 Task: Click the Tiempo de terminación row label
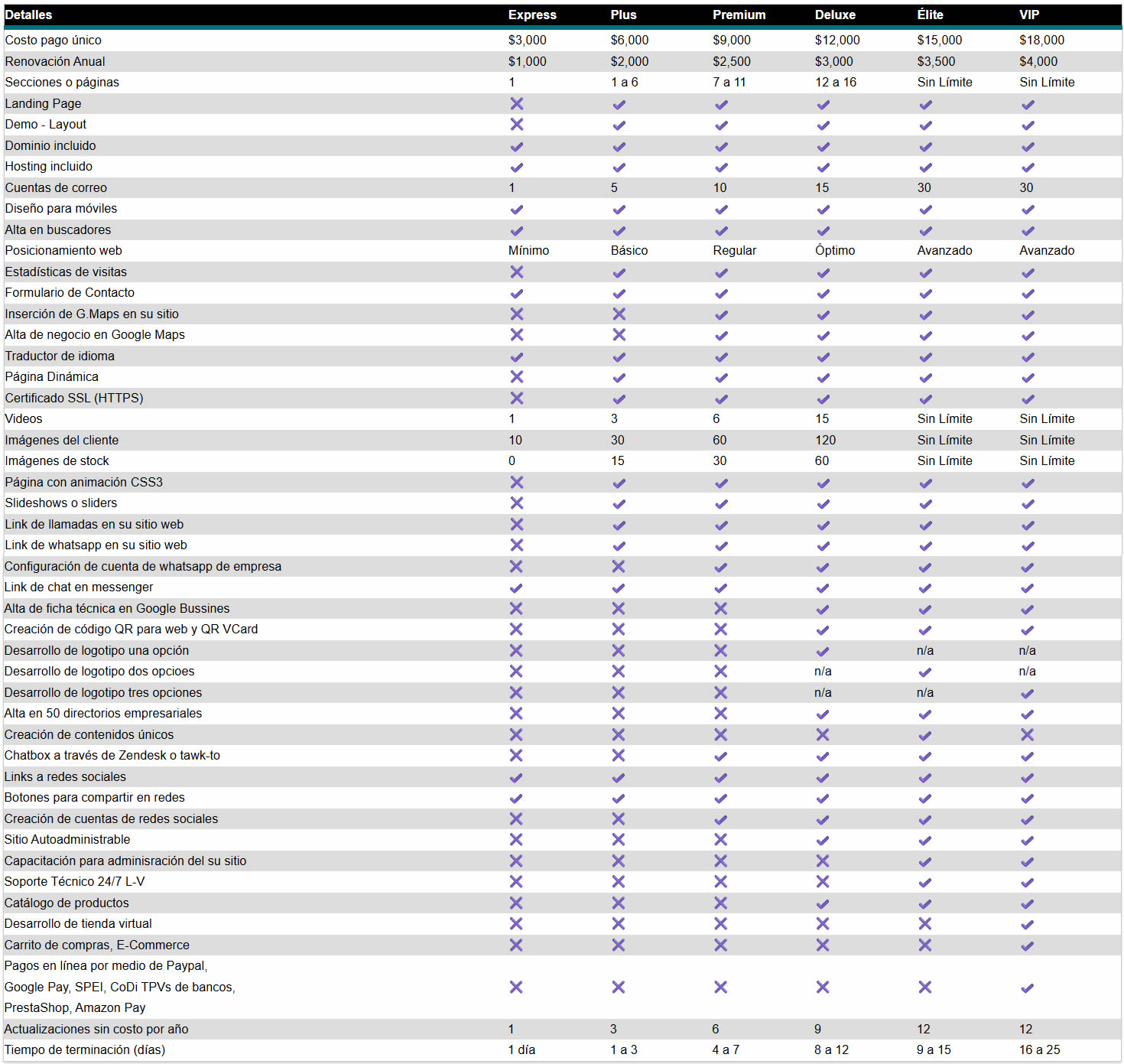tap(85, 1049)
